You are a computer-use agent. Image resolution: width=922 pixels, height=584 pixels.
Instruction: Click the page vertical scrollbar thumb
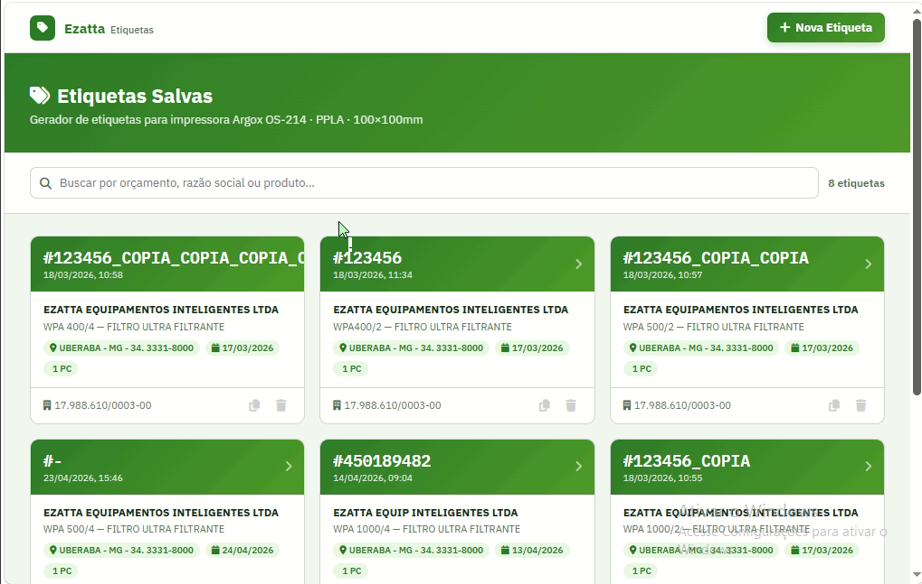(917, 206)
